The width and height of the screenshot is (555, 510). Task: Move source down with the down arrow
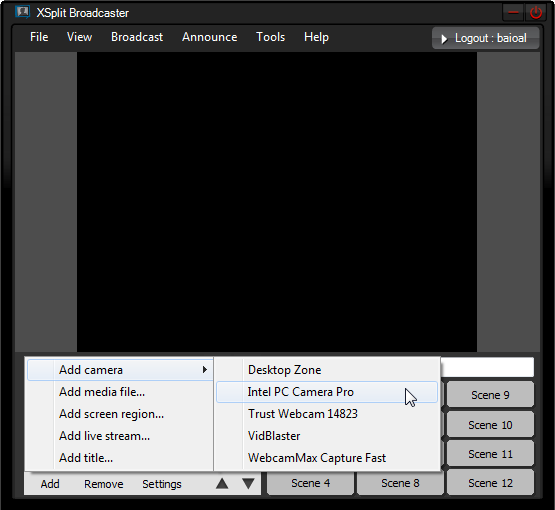(x=248, y=483)
